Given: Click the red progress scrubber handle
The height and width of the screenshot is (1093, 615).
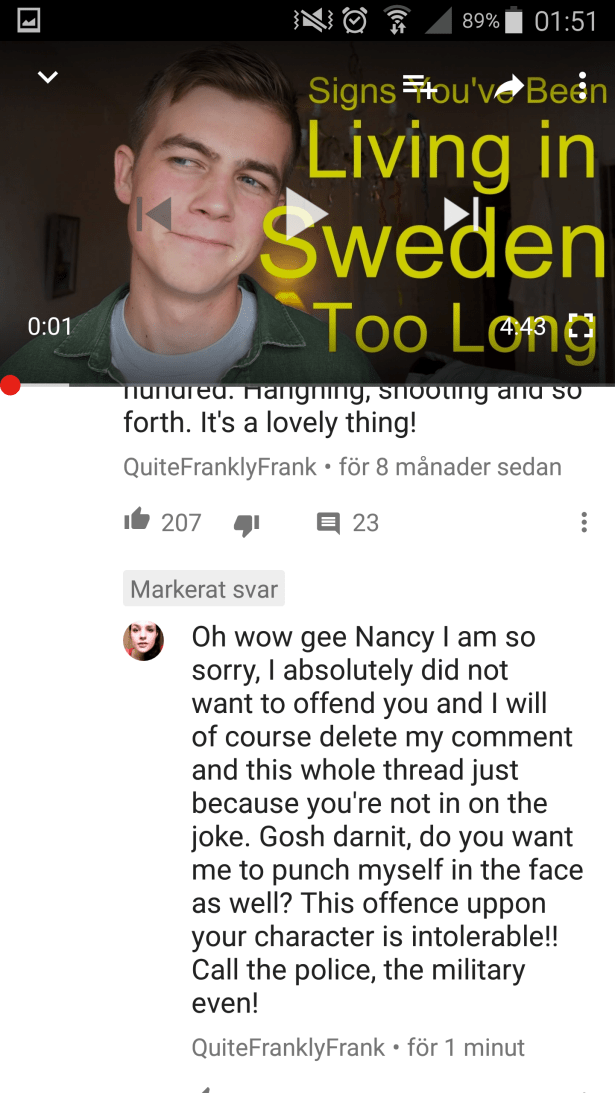Looking at the screenshot, I should pos(10,385).
